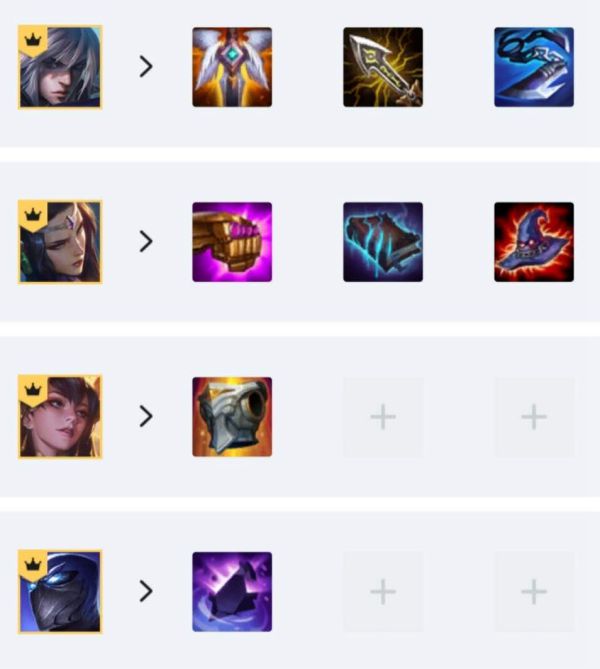This screenshot has height=669, width=600.
Task: Add second item for masked champion
Action: 383,592
